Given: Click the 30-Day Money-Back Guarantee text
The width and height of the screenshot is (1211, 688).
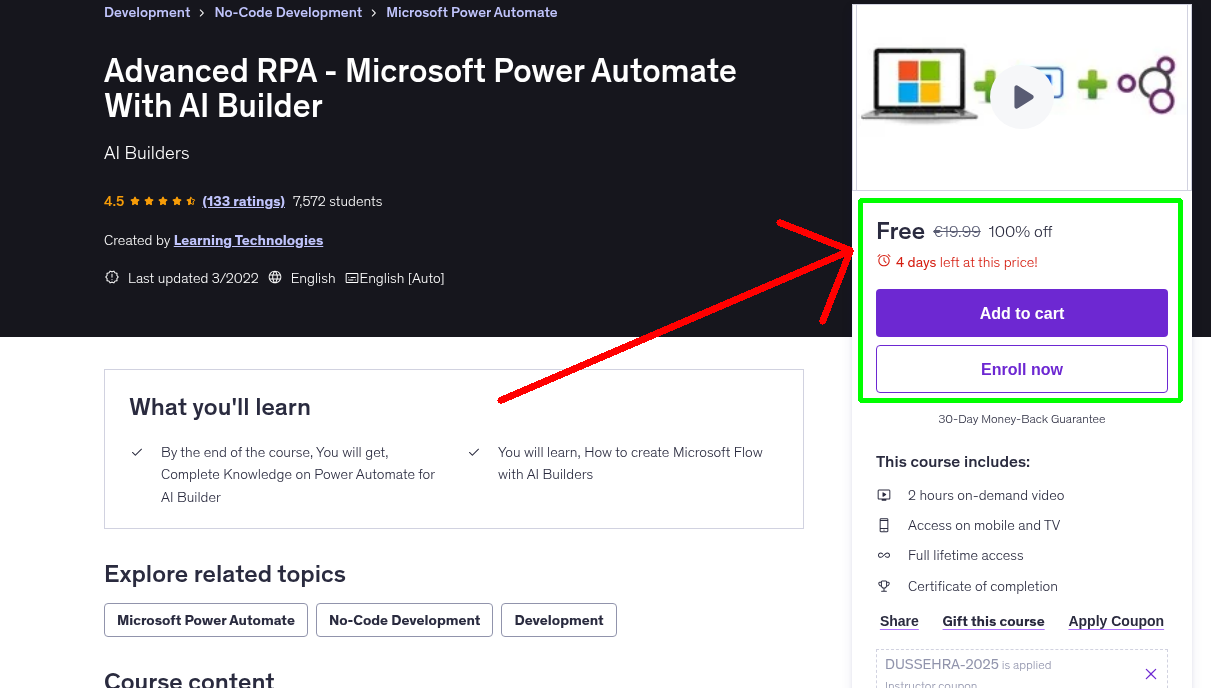Looking at the screenshot, I should 1022,419.
